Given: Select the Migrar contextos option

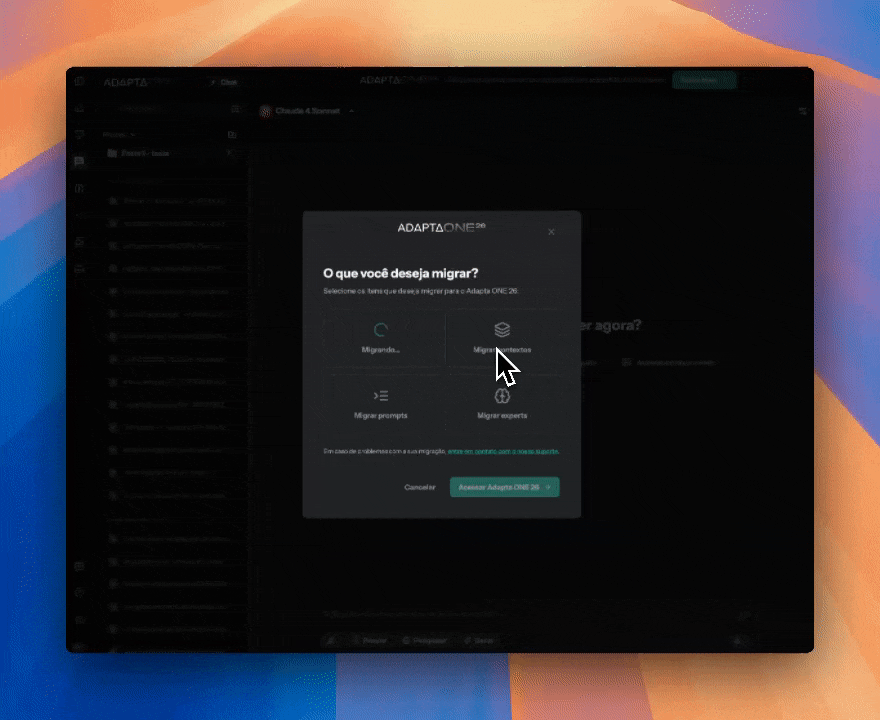Looking at the screenshot, I should [502, 338].
